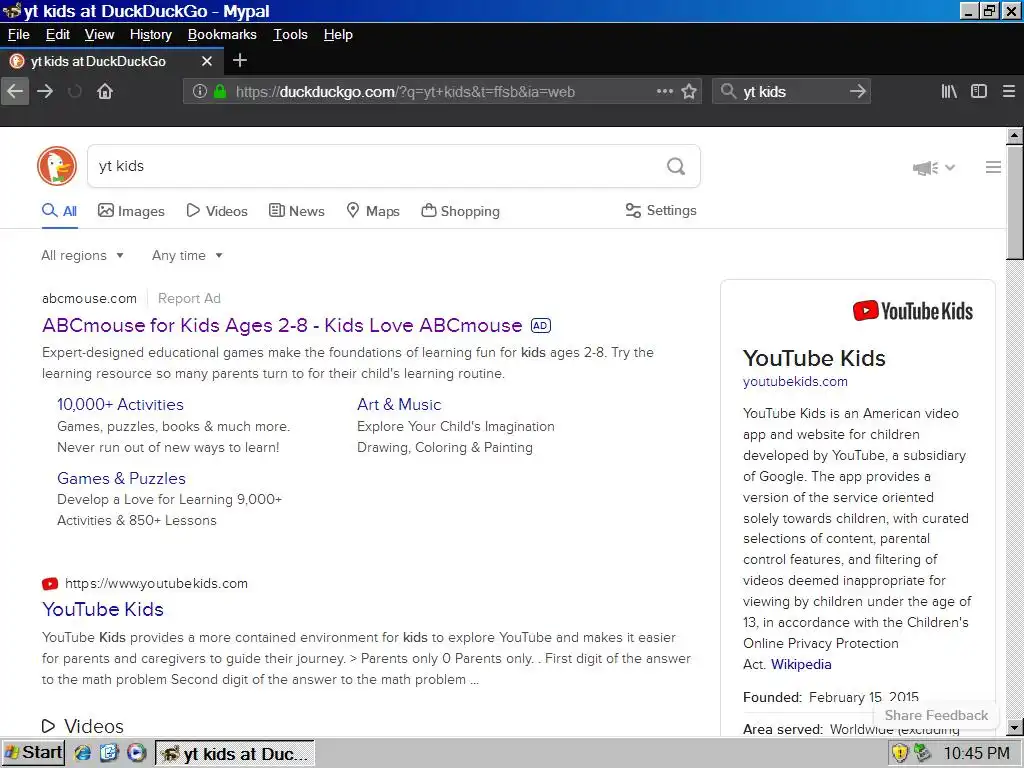Show site information icon in address bar

[200, 91]
